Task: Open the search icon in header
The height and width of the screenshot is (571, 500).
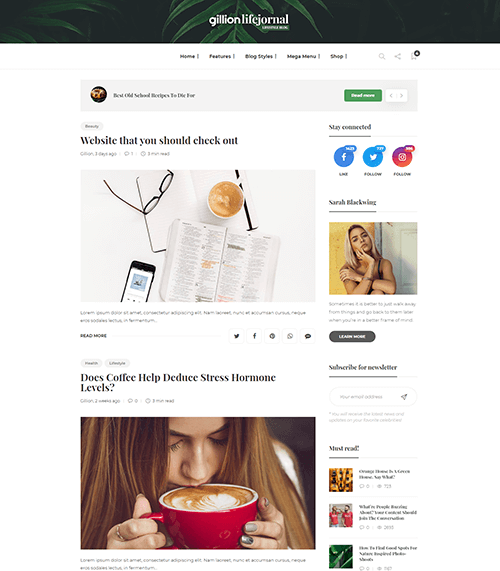Action: [382, 56]
